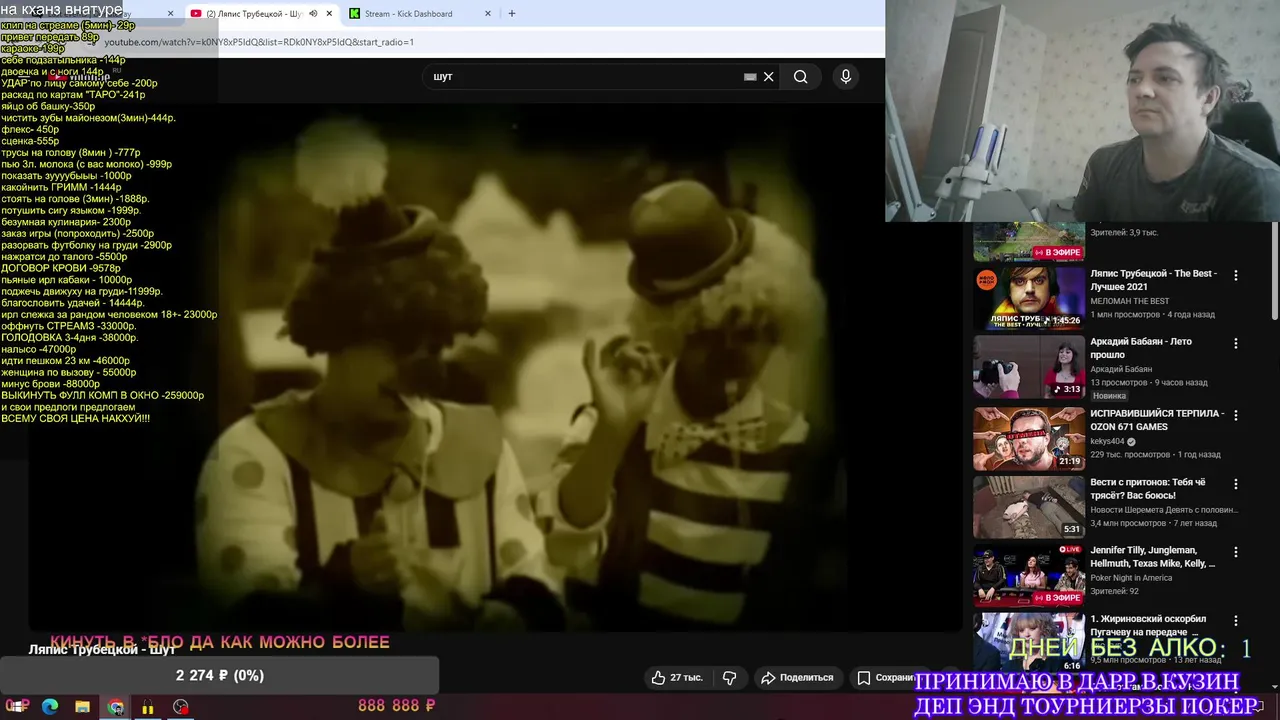Open title Ляпис Трубецкой - The Best - Лучшее 2021
Viewport: 1280px width, 720px height.
tap(1153, 280)
